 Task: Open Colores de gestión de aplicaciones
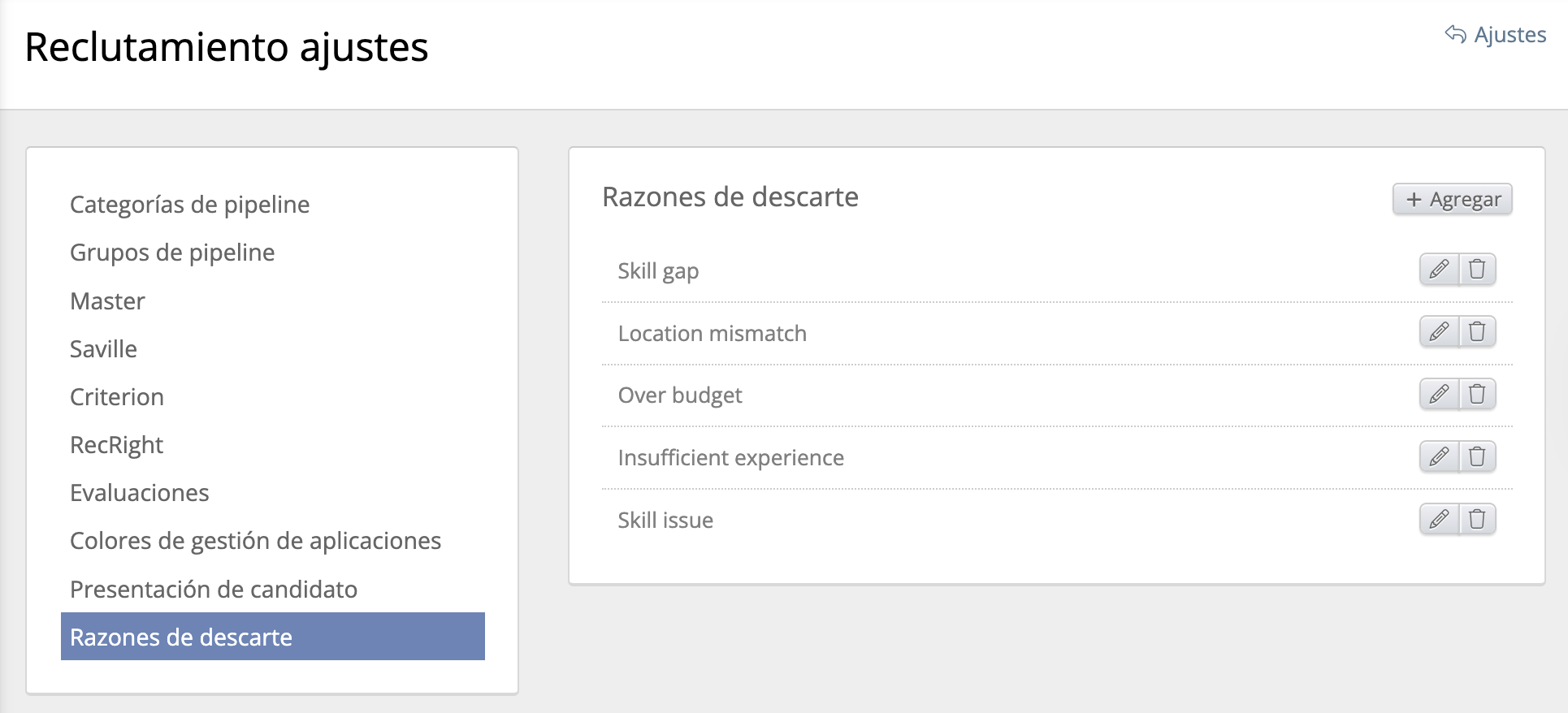(255, 541)
